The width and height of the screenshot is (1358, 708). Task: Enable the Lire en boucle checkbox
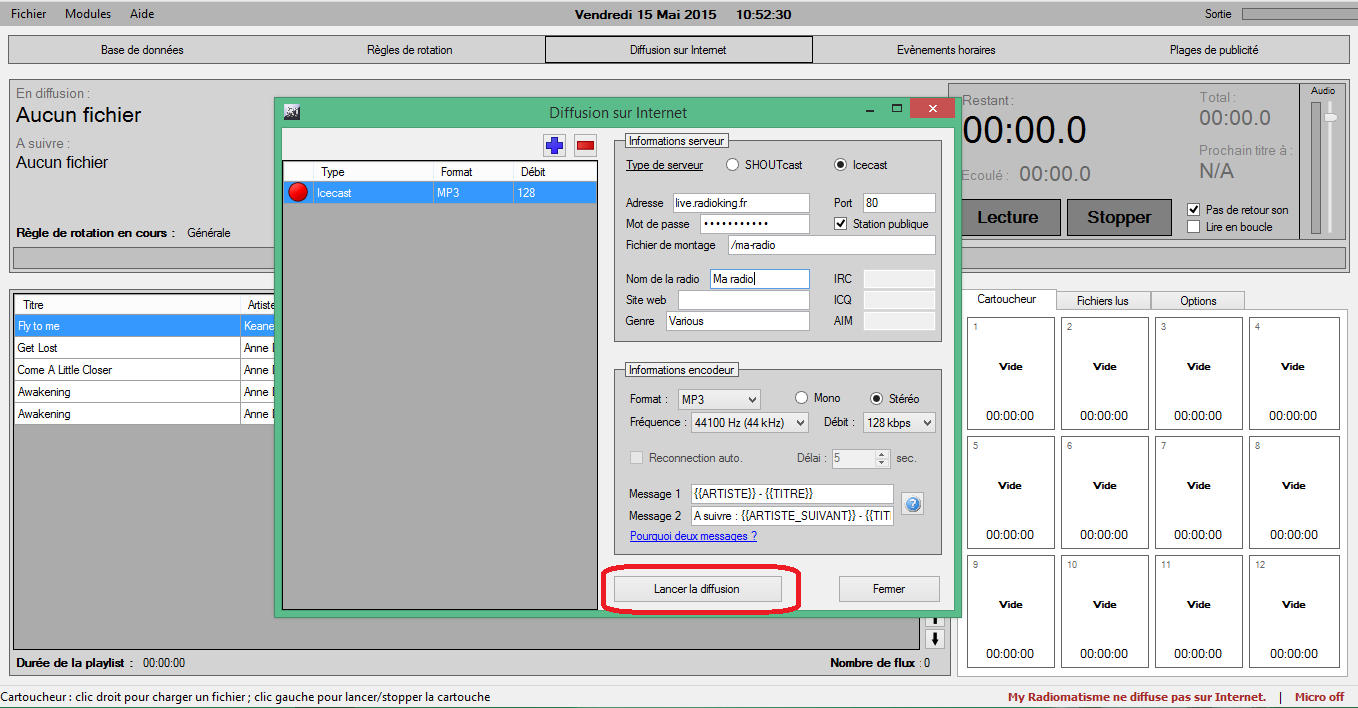tap(1193, 227)
